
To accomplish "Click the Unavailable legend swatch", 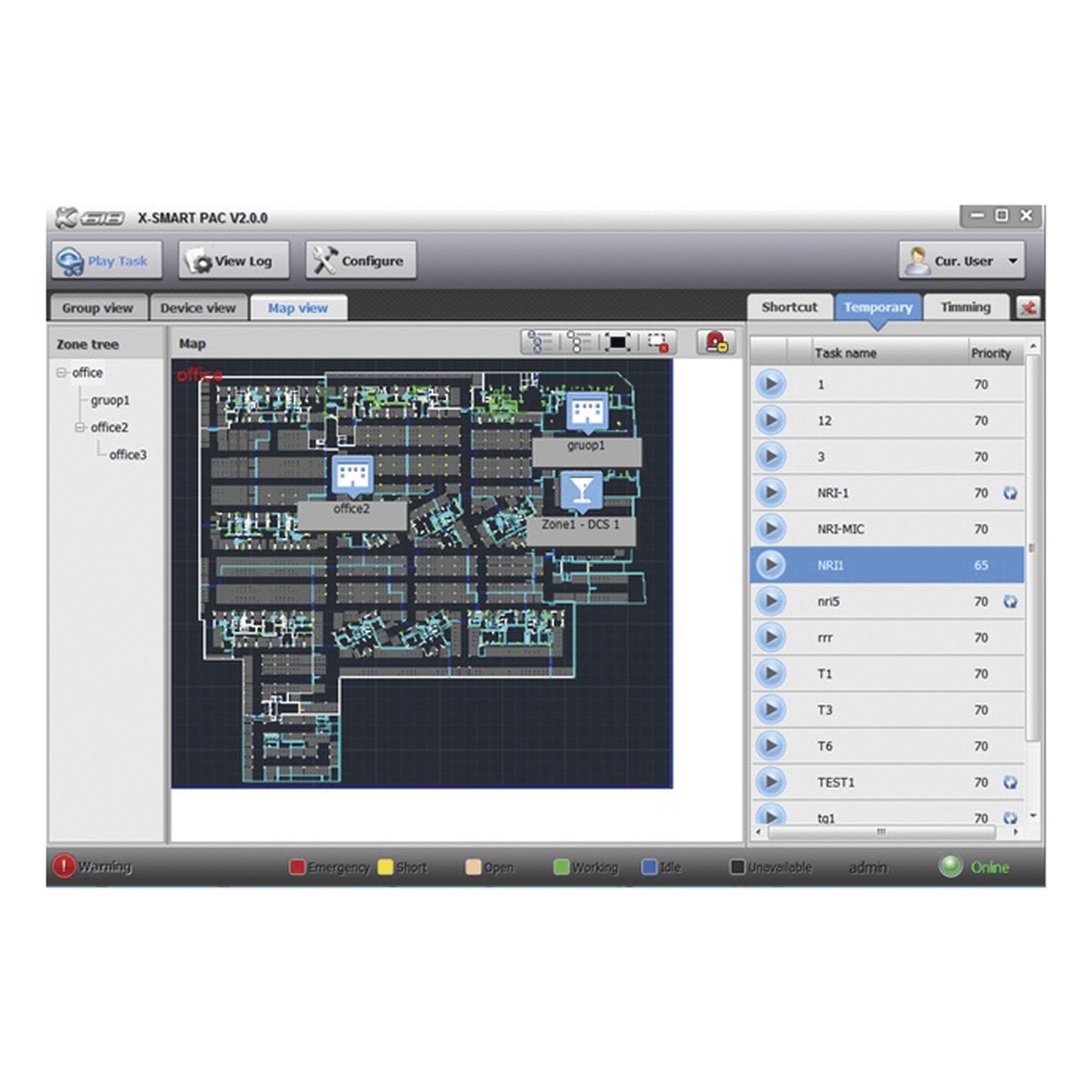I will click(x=738, y=867).
